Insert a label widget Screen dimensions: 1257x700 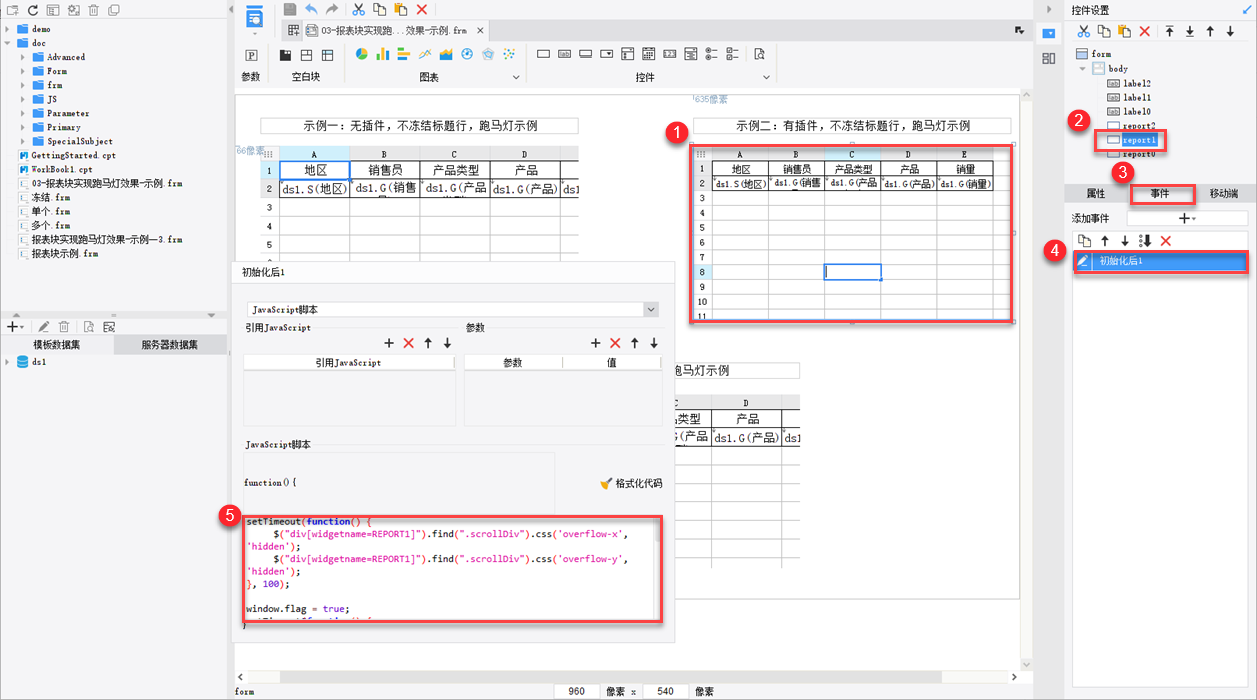pos(564,54)
